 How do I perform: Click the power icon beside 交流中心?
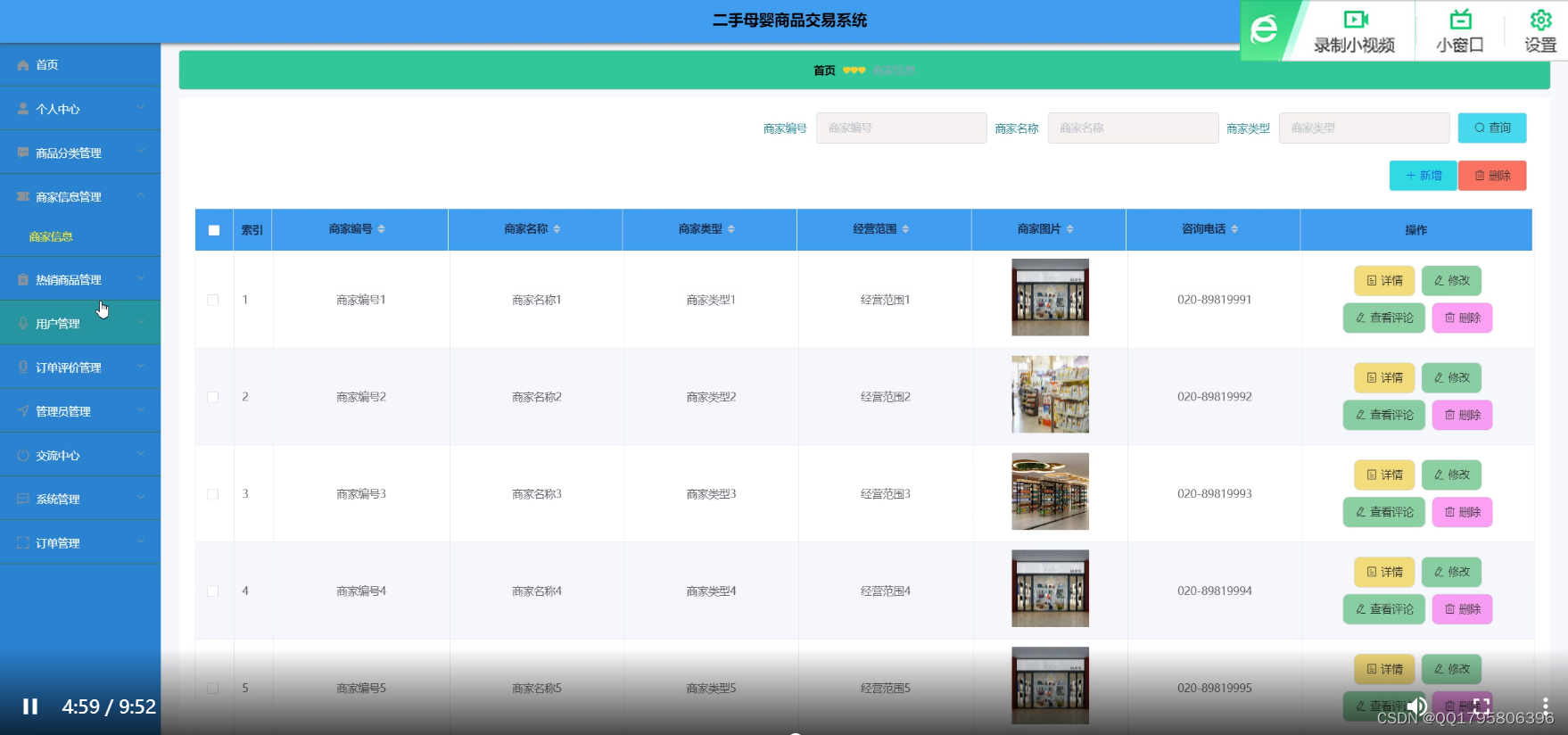[23, 455]
